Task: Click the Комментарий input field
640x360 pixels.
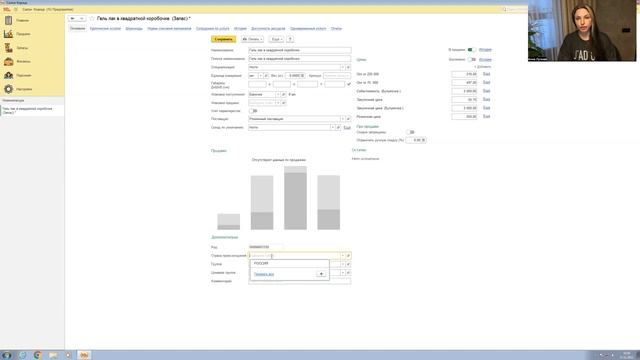Action: tap(300, 281)
